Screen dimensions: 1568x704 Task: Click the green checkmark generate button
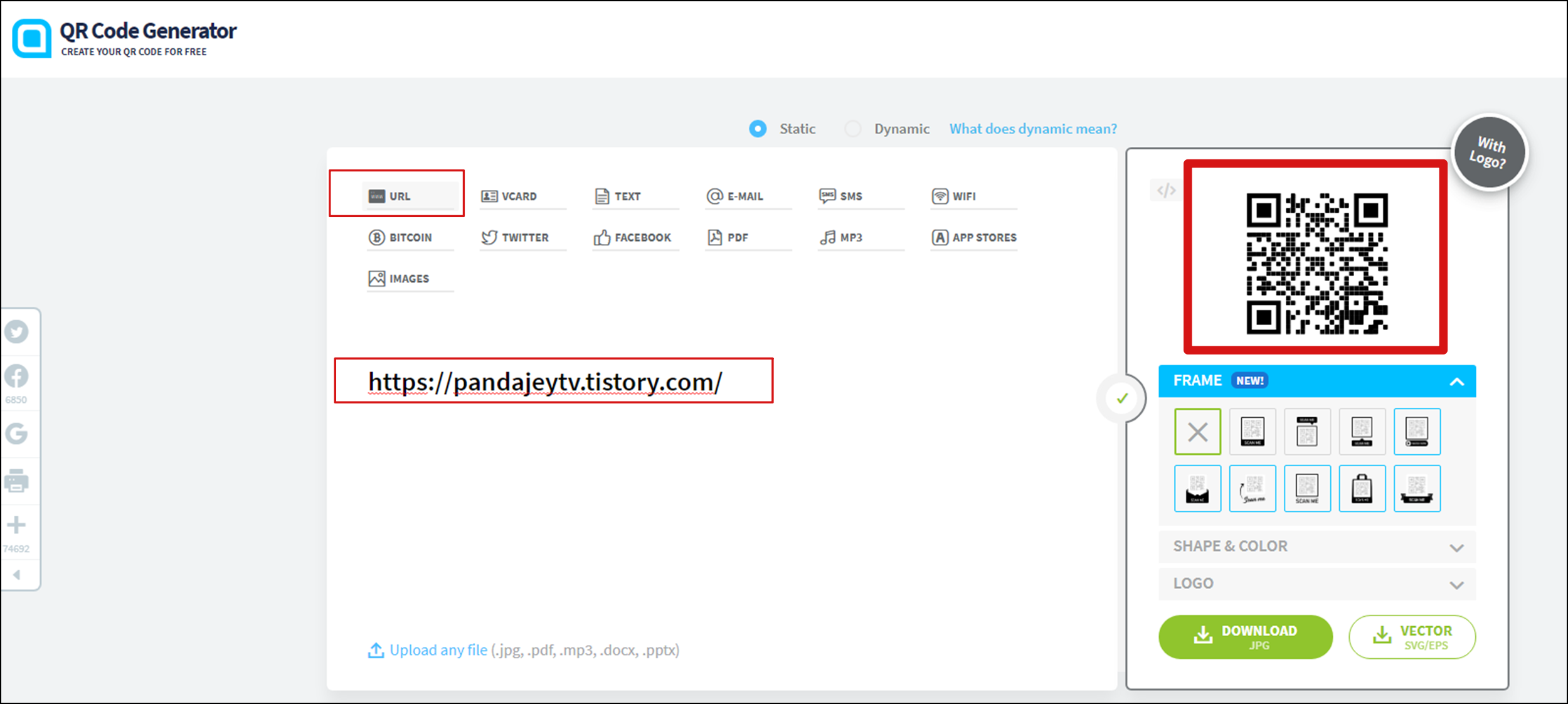pyautogui.click(x=1121, y=398)
